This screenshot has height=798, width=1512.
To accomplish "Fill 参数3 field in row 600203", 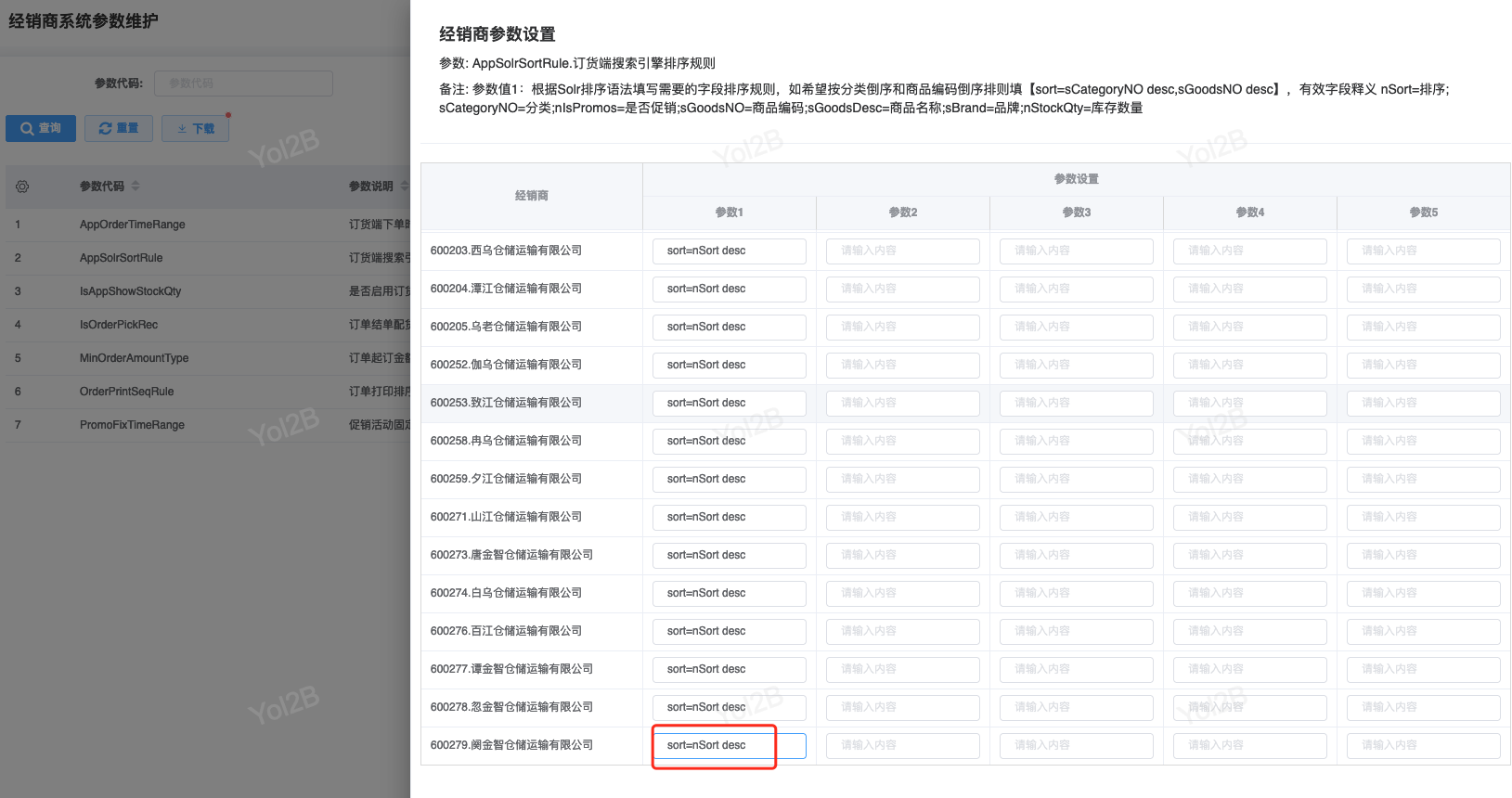I will coord(1077,251).
